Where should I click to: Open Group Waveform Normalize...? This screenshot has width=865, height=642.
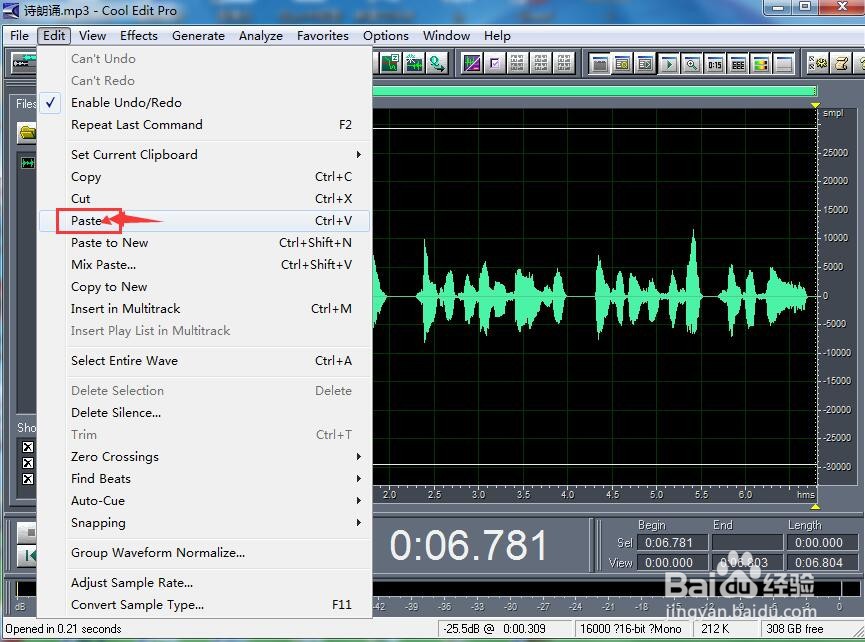point(204,553)
